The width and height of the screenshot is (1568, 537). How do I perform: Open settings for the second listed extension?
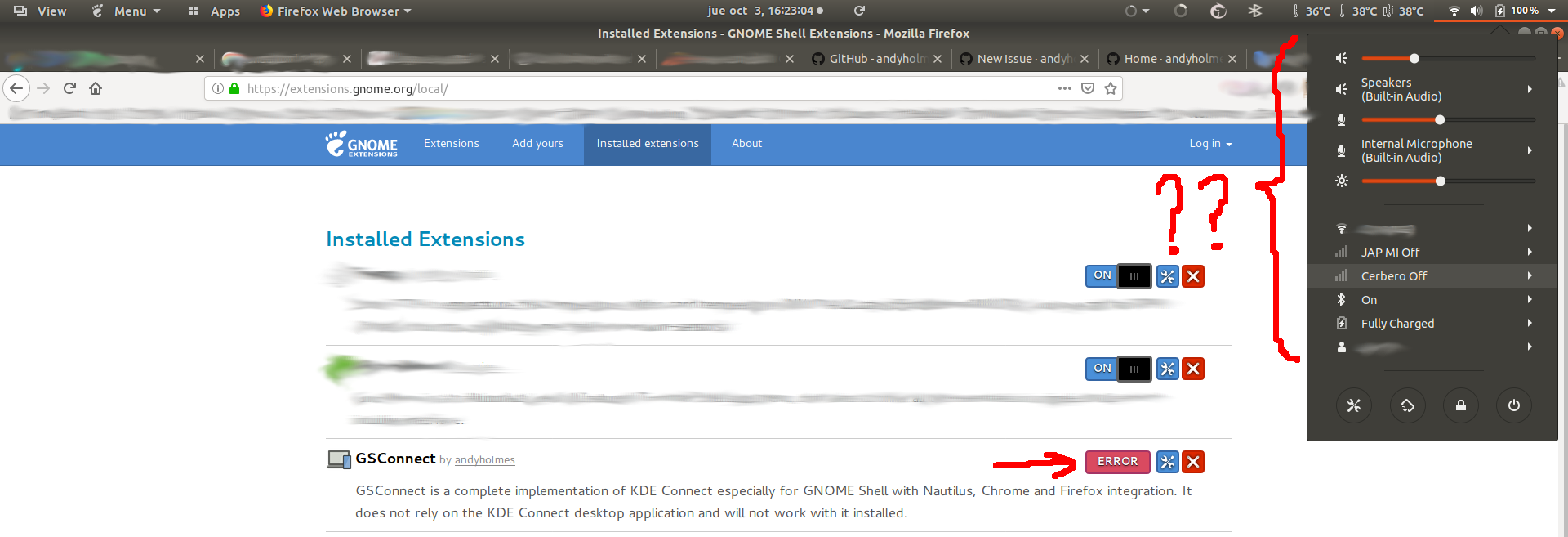(x=1168, y=369)
